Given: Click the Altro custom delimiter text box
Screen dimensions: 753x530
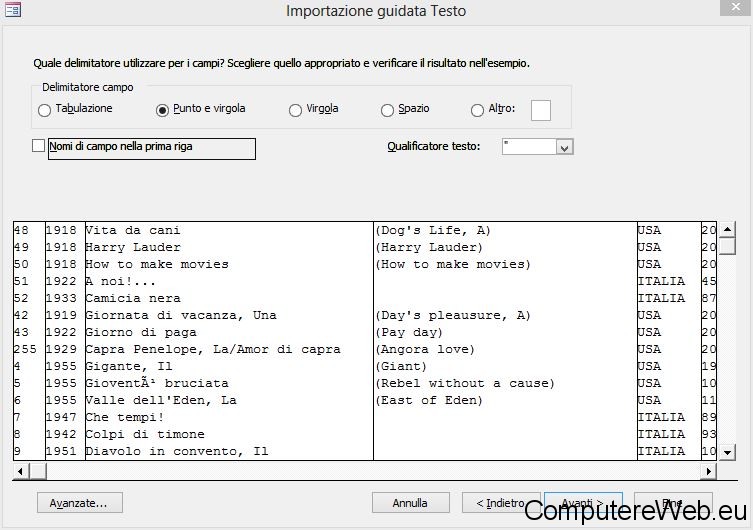Looking at the screenshot, I should pyautogui.click(x=541, y=110).
